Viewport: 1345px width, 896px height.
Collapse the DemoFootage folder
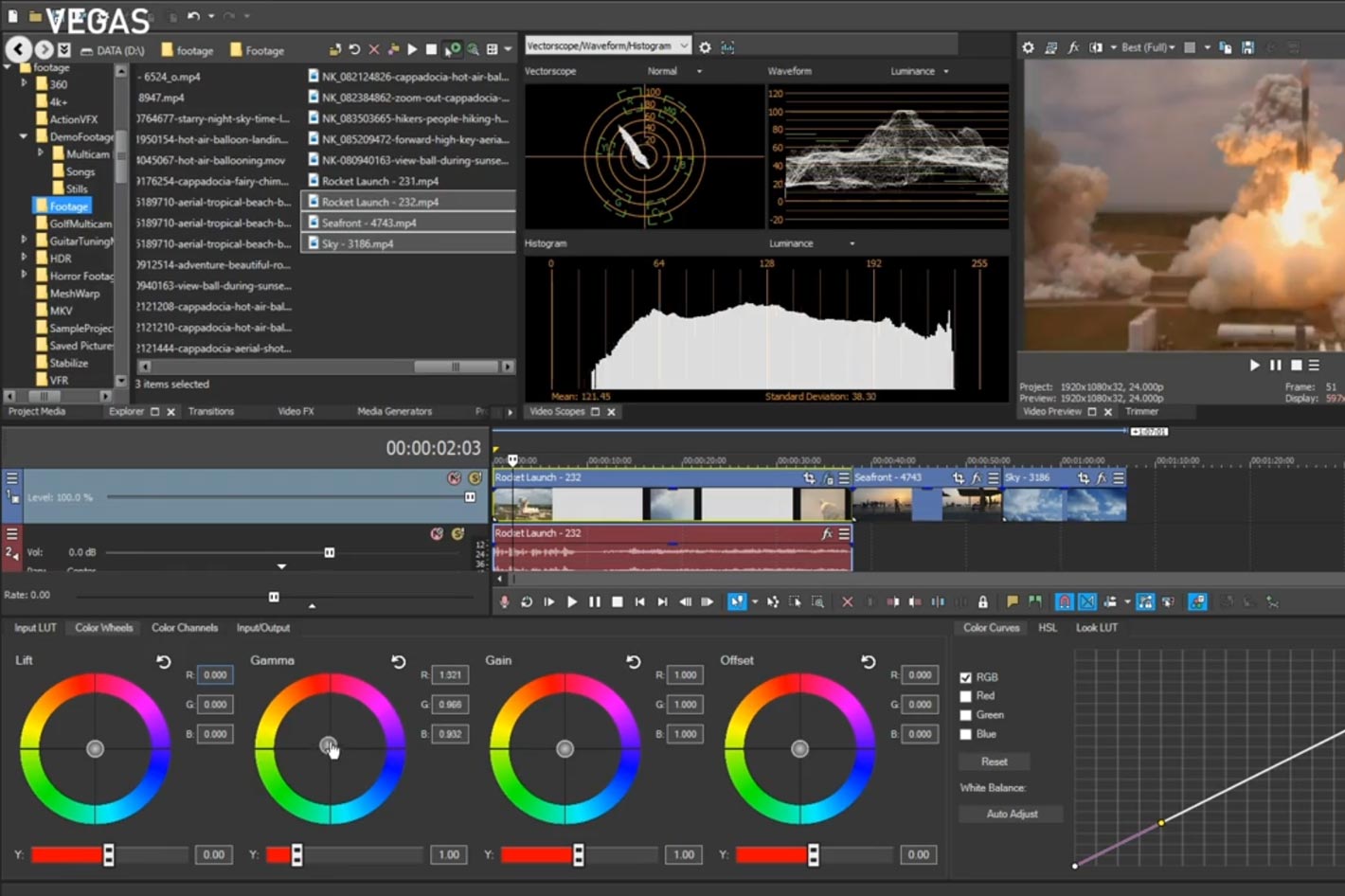click(24, 136)
